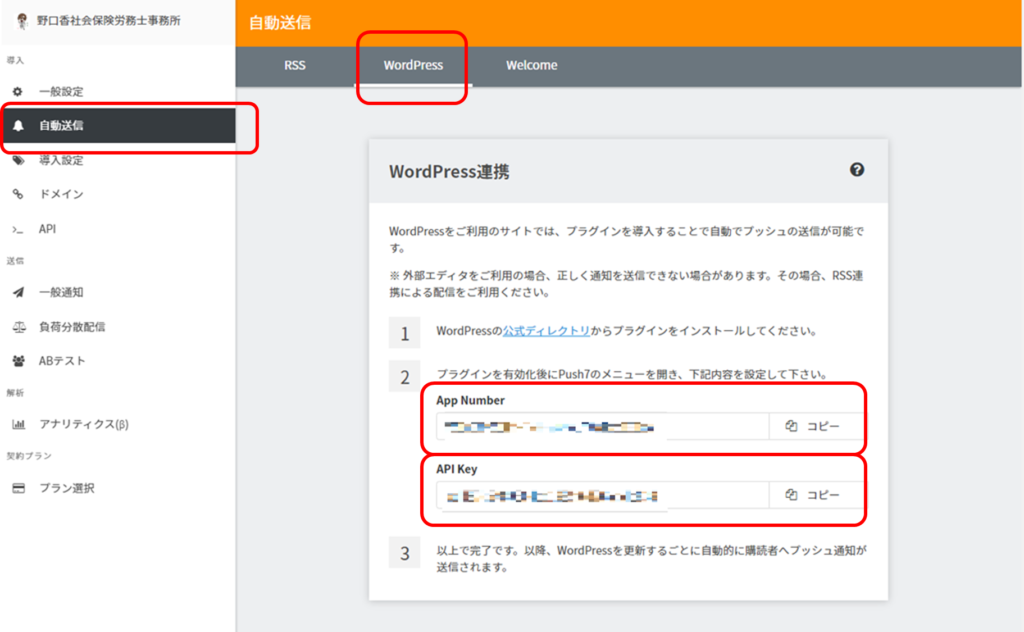Viewport: 1024px width, 632px height.
Task: Click the App Number label
Action: point(470,400)
